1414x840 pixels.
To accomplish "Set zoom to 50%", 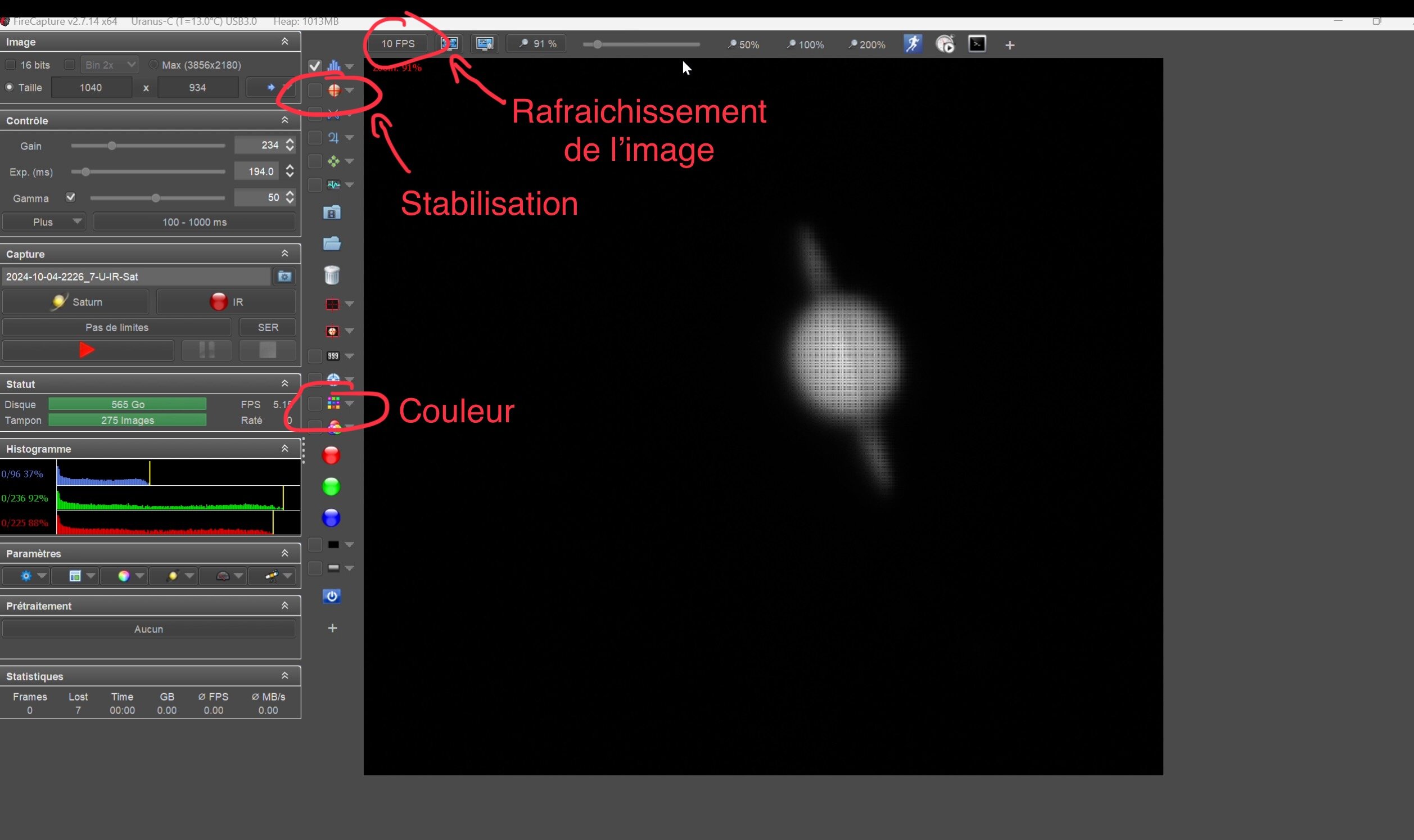I will pyautogui.click(x=743, y=45).
